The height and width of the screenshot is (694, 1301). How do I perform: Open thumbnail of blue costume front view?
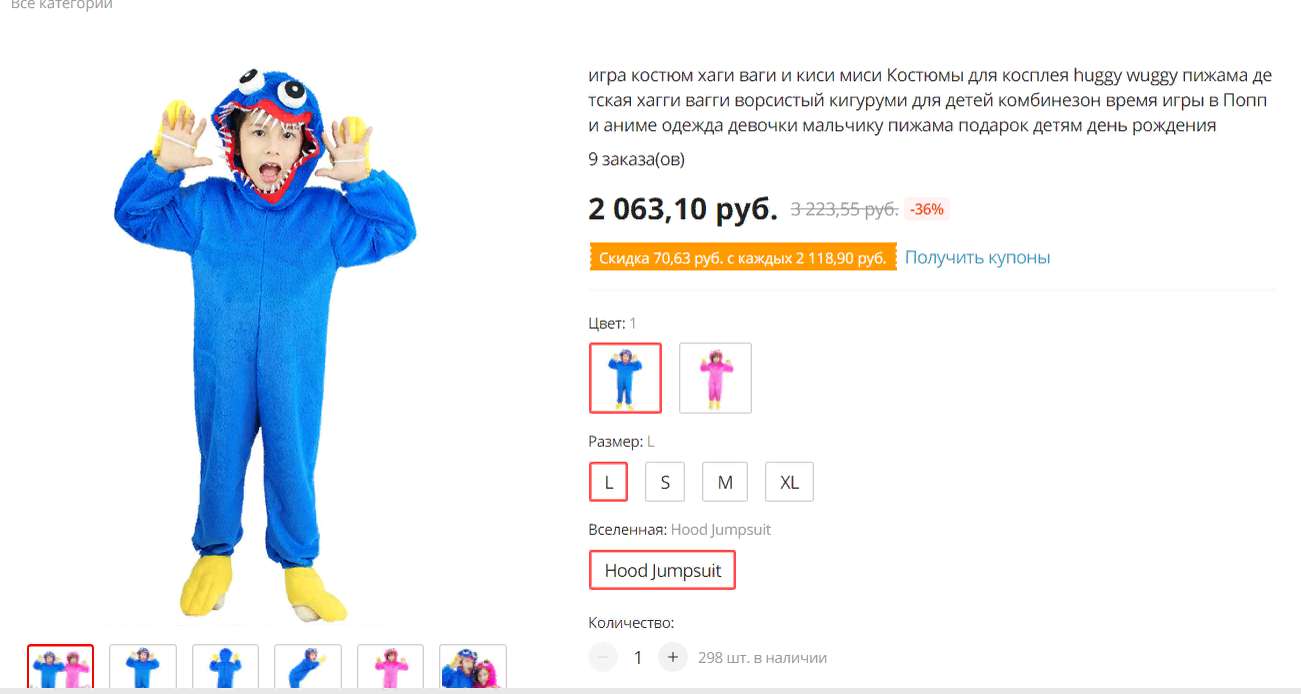(143, 667)
